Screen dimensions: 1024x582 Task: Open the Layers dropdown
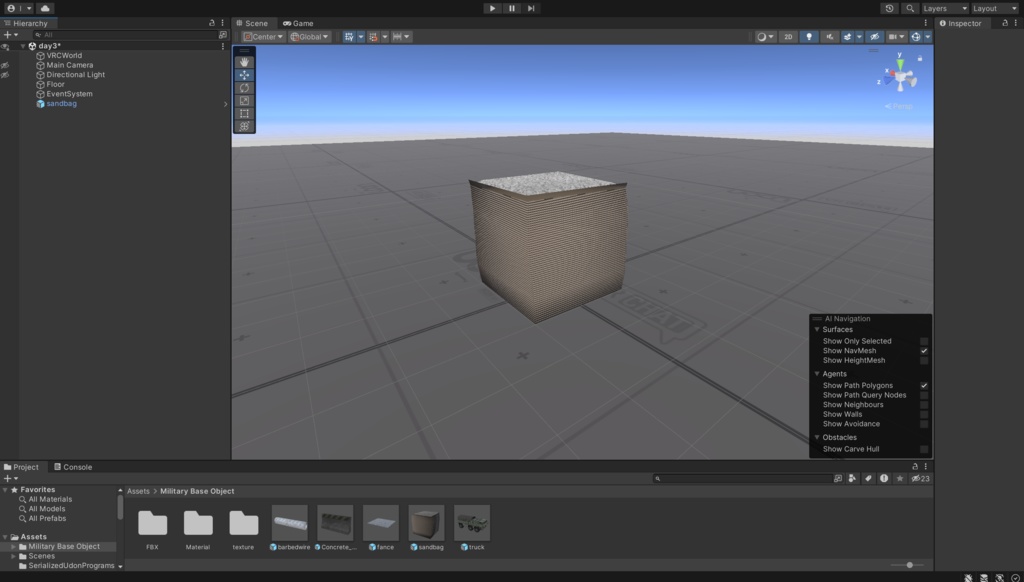point(944,8)
